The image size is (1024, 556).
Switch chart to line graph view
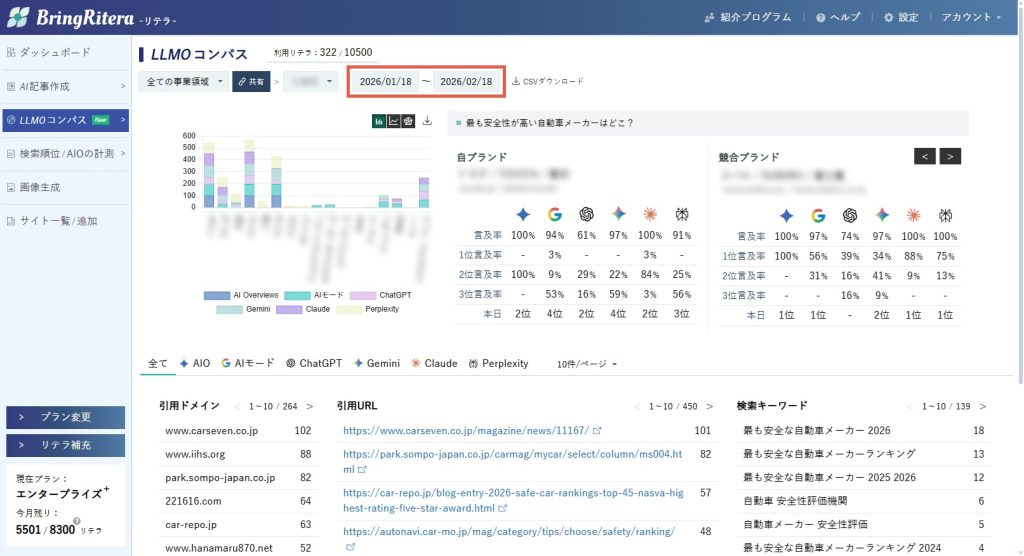pyautogui.click(x=393, y=121)
